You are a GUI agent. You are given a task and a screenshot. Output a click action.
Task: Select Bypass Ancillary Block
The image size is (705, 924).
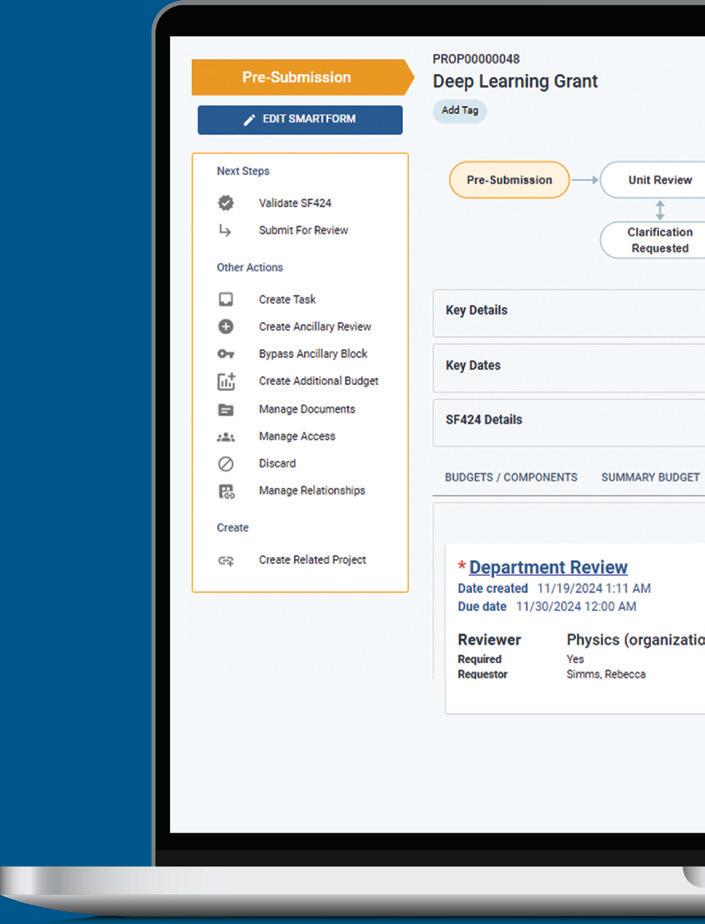click(x=313, y=354)
